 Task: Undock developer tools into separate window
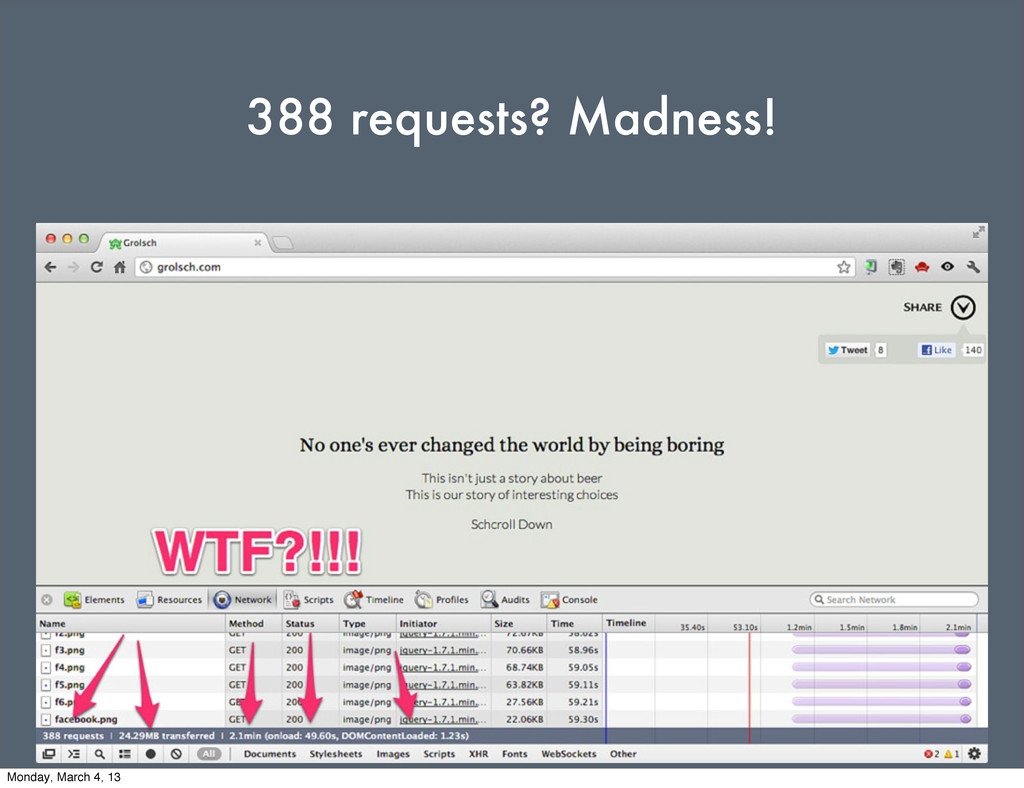[x=48, y=754]
